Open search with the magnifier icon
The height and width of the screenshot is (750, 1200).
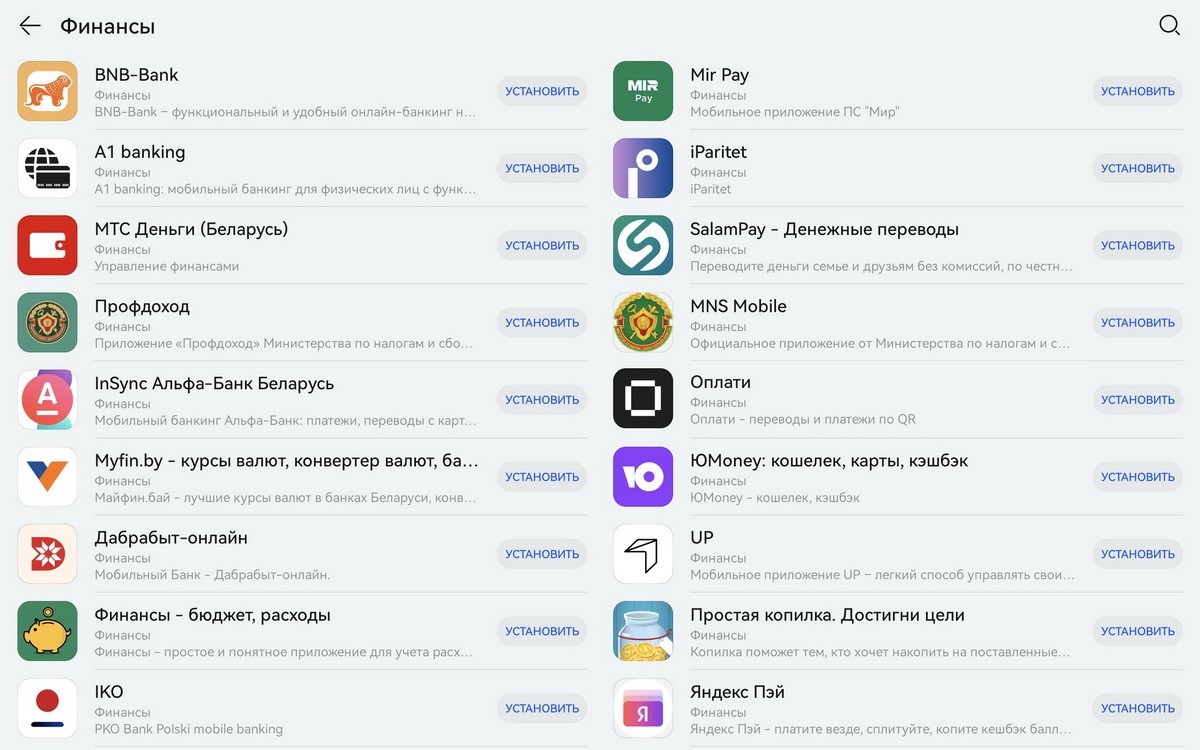coord(1169,26)
